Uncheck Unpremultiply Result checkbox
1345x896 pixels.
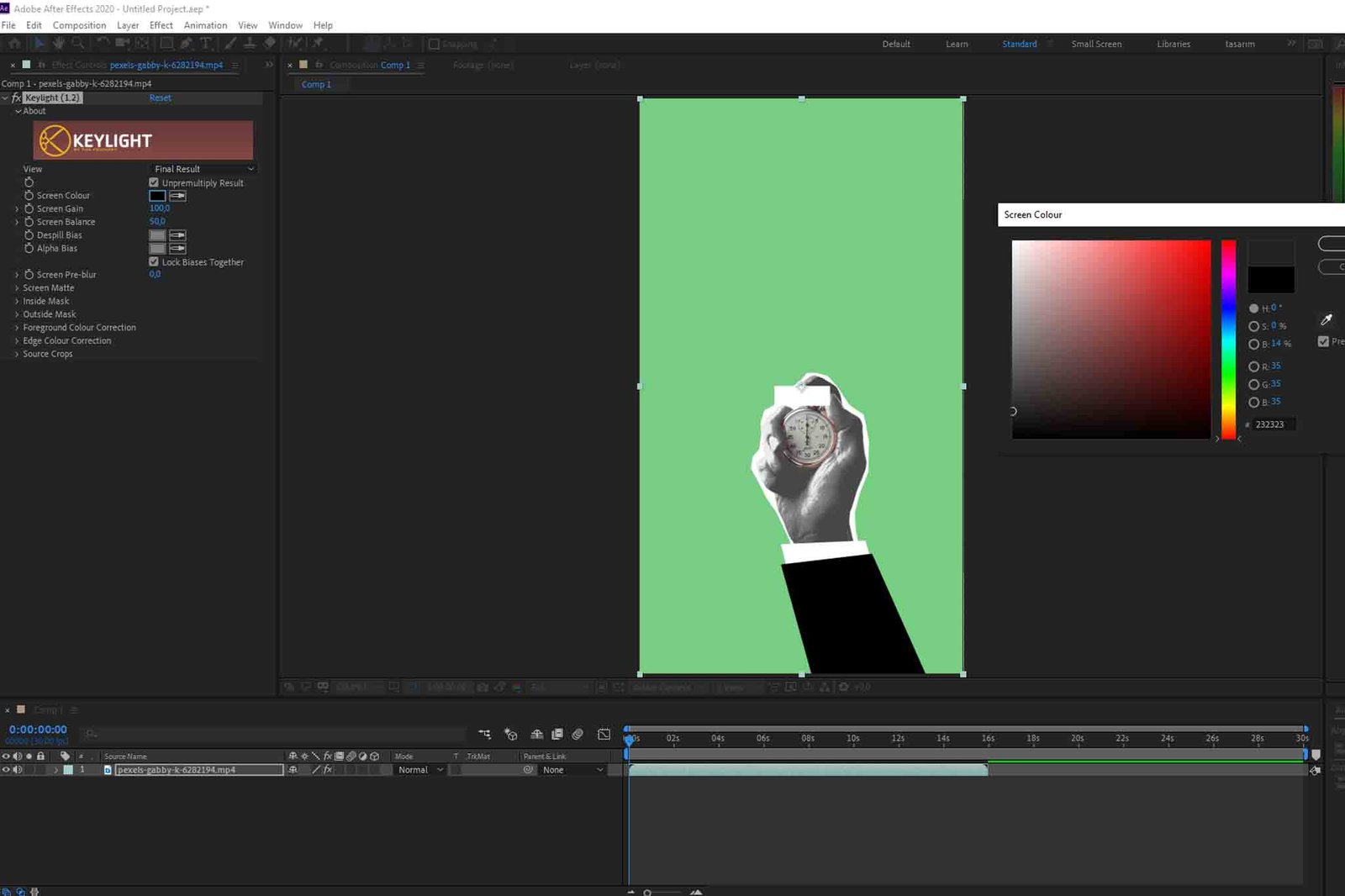154,182
